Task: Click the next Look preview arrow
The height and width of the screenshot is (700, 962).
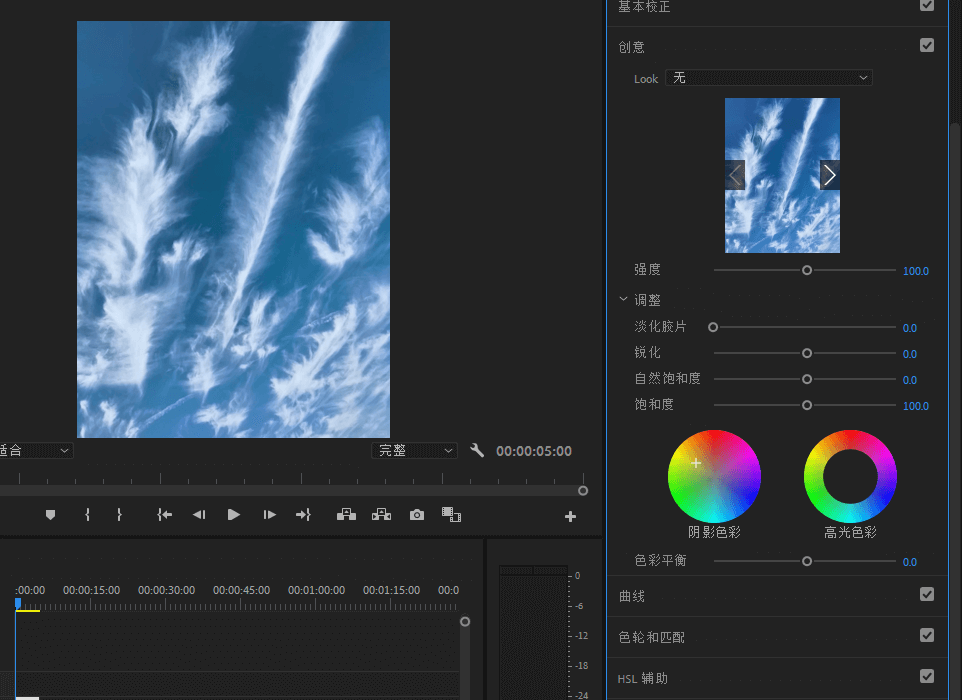Action: click(830, 175)
